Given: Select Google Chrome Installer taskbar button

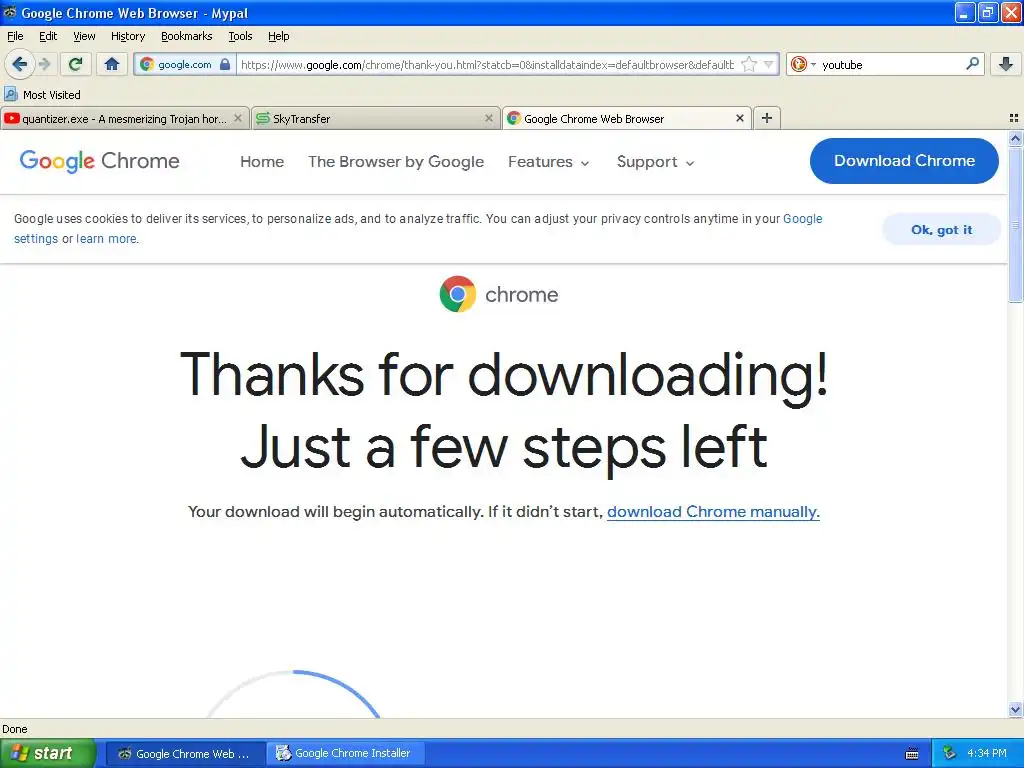Looking at the screenshot, I should (346, 754).
